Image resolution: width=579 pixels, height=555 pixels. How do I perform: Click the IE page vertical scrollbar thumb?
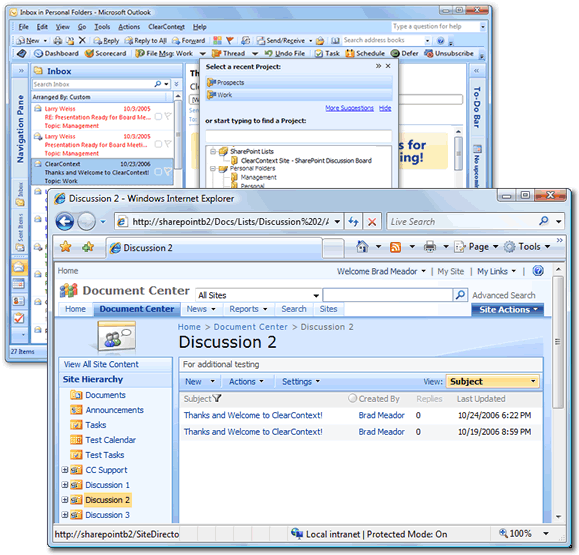[x=558, y=342]
